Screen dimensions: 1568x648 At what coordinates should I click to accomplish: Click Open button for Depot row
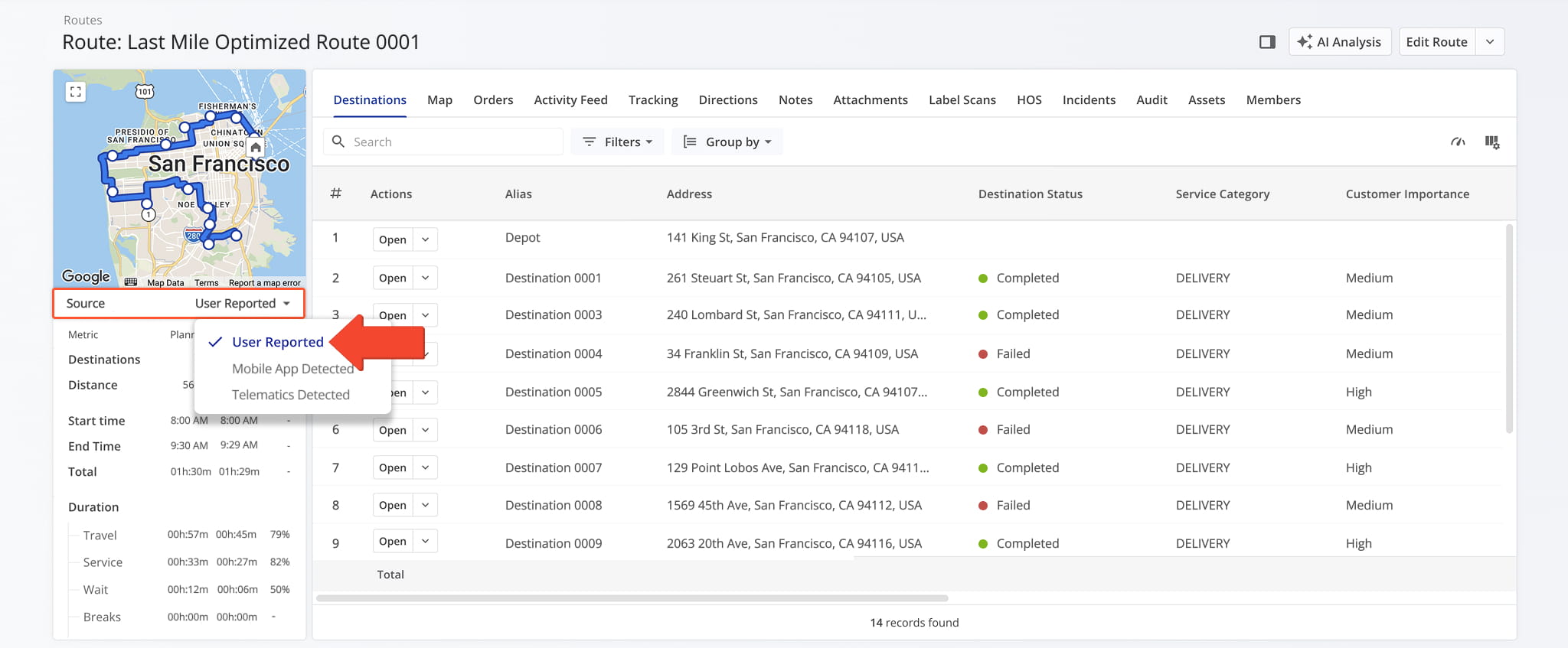(x=393, y=239)
